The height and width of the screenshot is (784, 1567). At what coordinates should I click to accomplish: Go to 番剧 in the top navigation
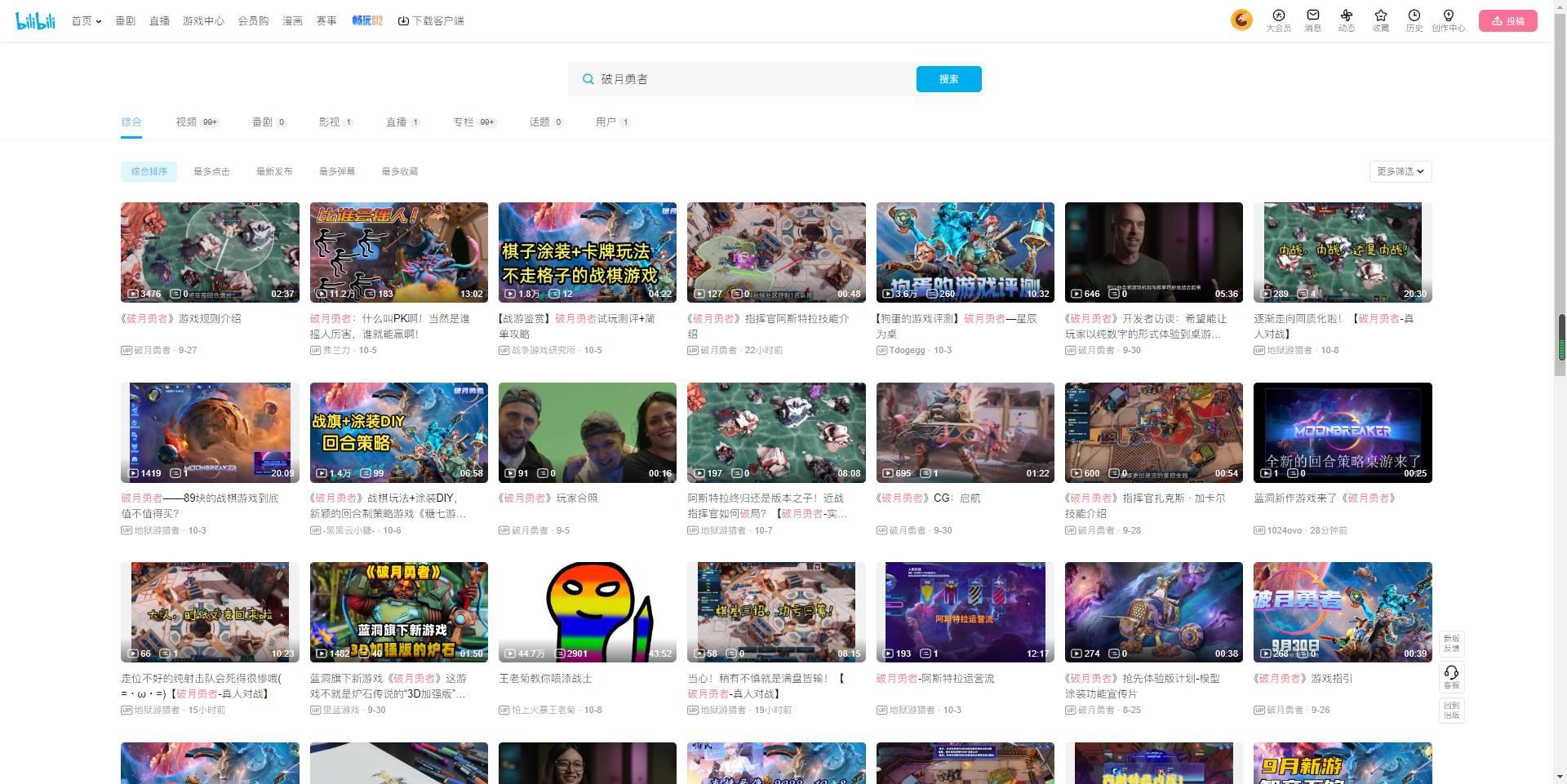126,20
